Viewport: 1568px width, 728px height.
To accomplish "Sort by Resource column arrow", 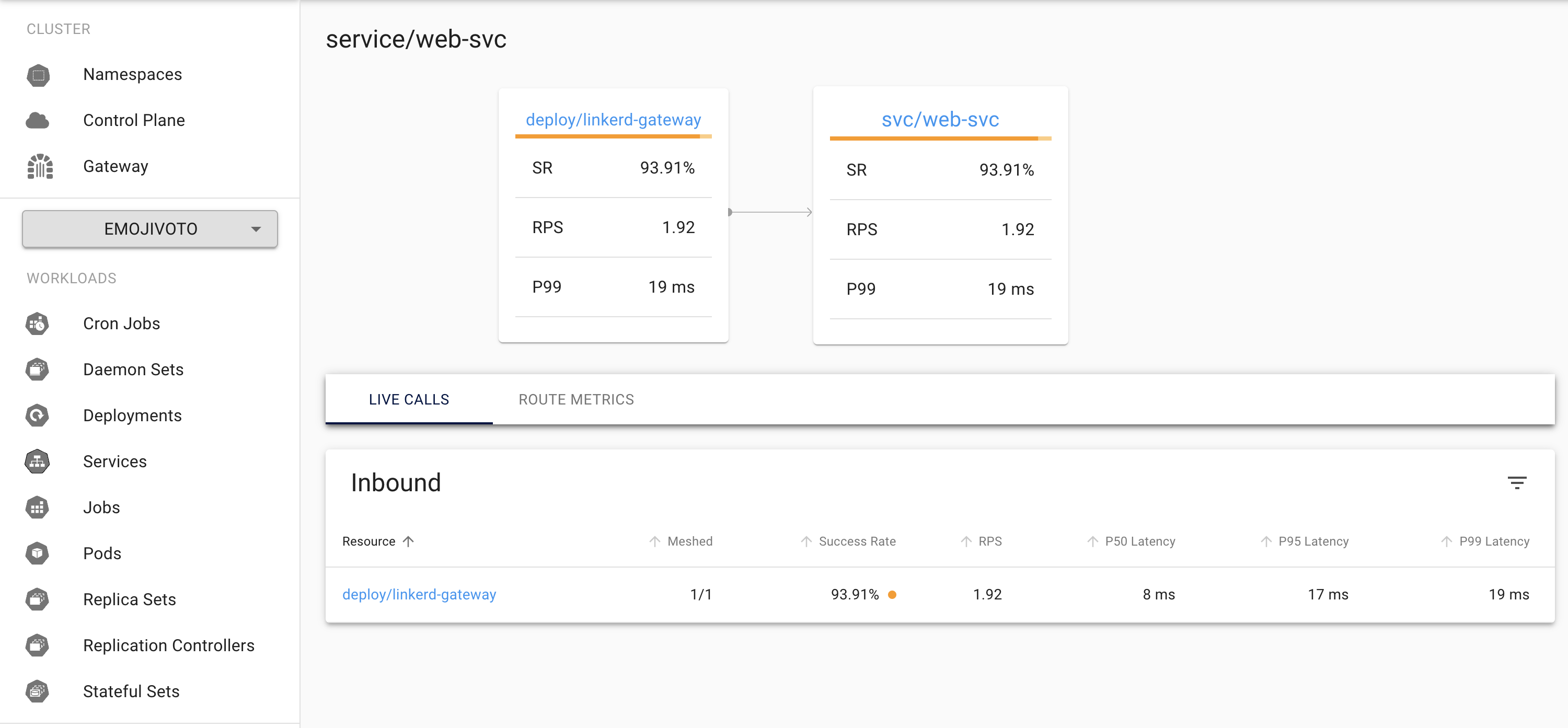I will pos(408,541).
